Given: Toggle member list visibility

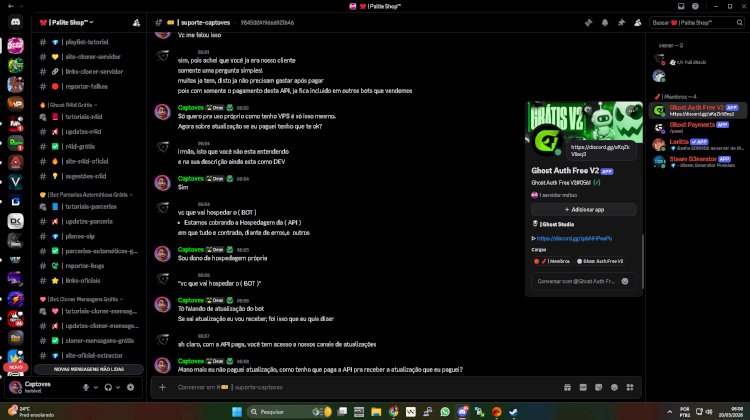Looking at the screenshot, I should pyautogui.click(x=637, y=22).
